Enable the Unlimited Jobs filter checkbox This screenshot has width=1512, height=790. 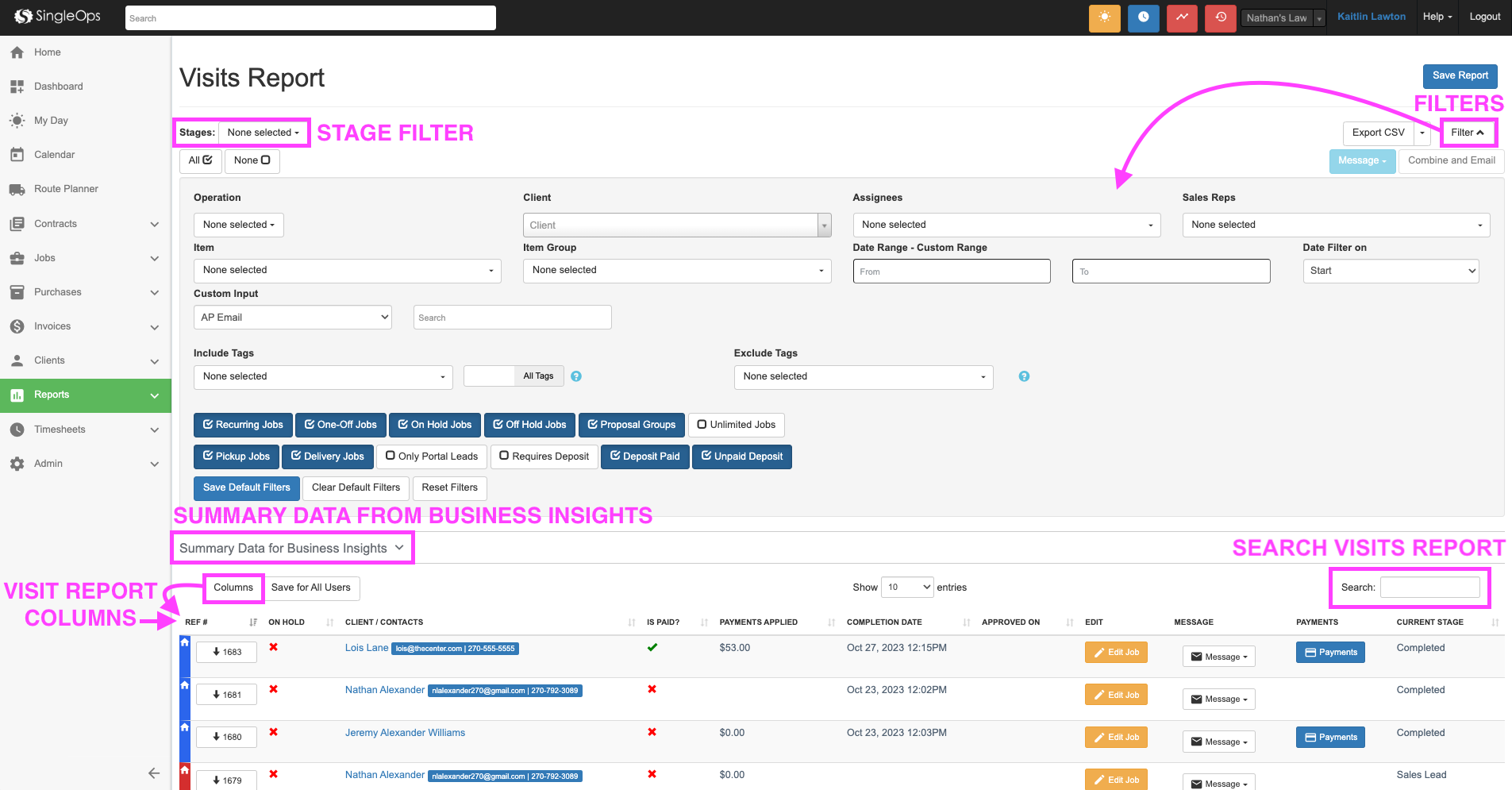[736, 425]
